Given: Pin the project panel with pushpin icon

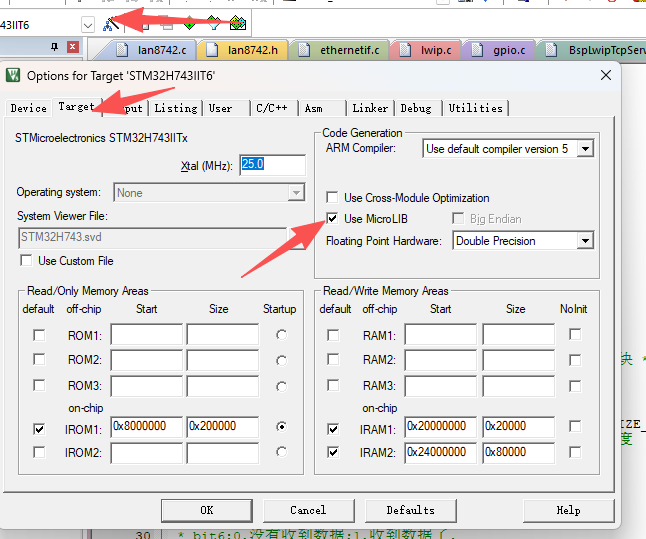Looking at the screenshot, I should point(52,47).
